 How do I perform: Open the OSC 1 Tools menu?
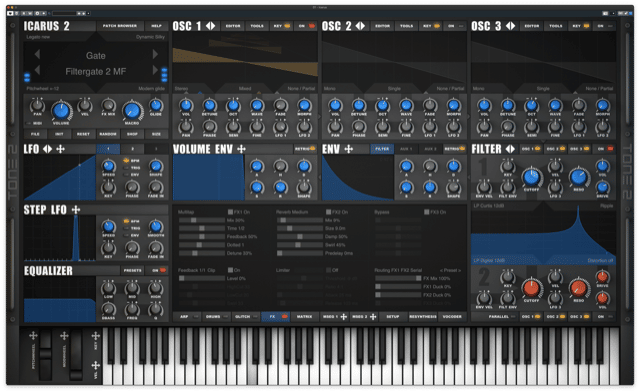pos(257,26)
